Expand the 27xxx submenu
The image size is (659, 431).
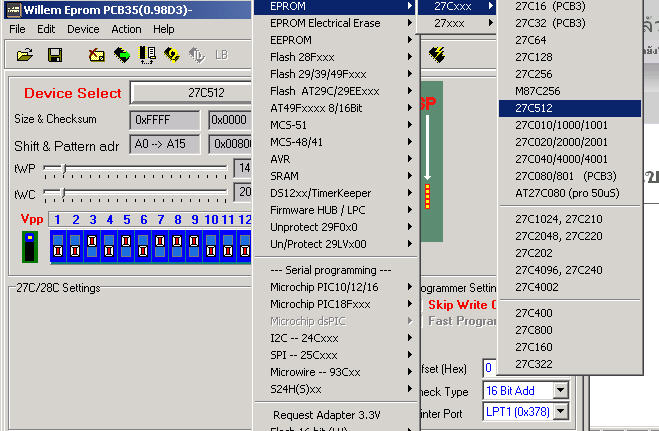(x=457, y=23)
